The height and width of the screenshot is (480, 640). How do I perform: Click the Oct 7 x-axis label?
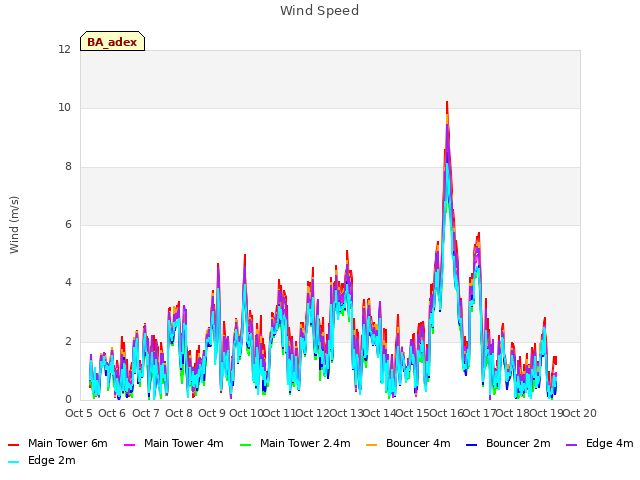145,413
